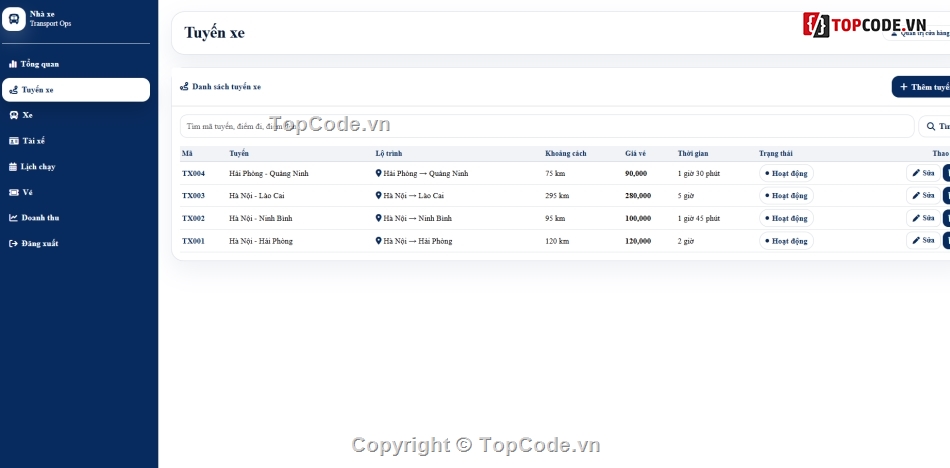Click route name Hà Nội - Hải Phòng
The height and width of the screenshot is (468, 950).
tap(261, 241)
